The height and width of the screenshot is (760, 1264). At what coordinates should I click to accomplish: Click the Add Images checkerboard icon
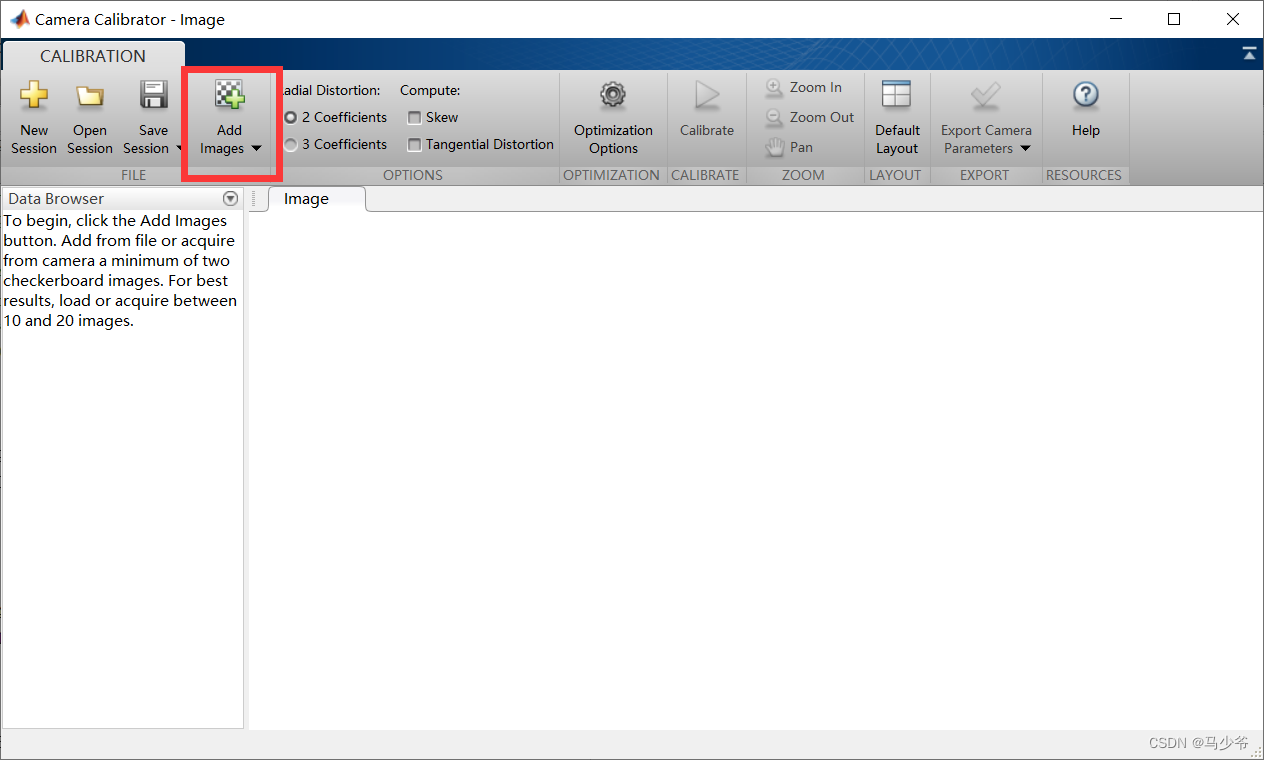230,95
